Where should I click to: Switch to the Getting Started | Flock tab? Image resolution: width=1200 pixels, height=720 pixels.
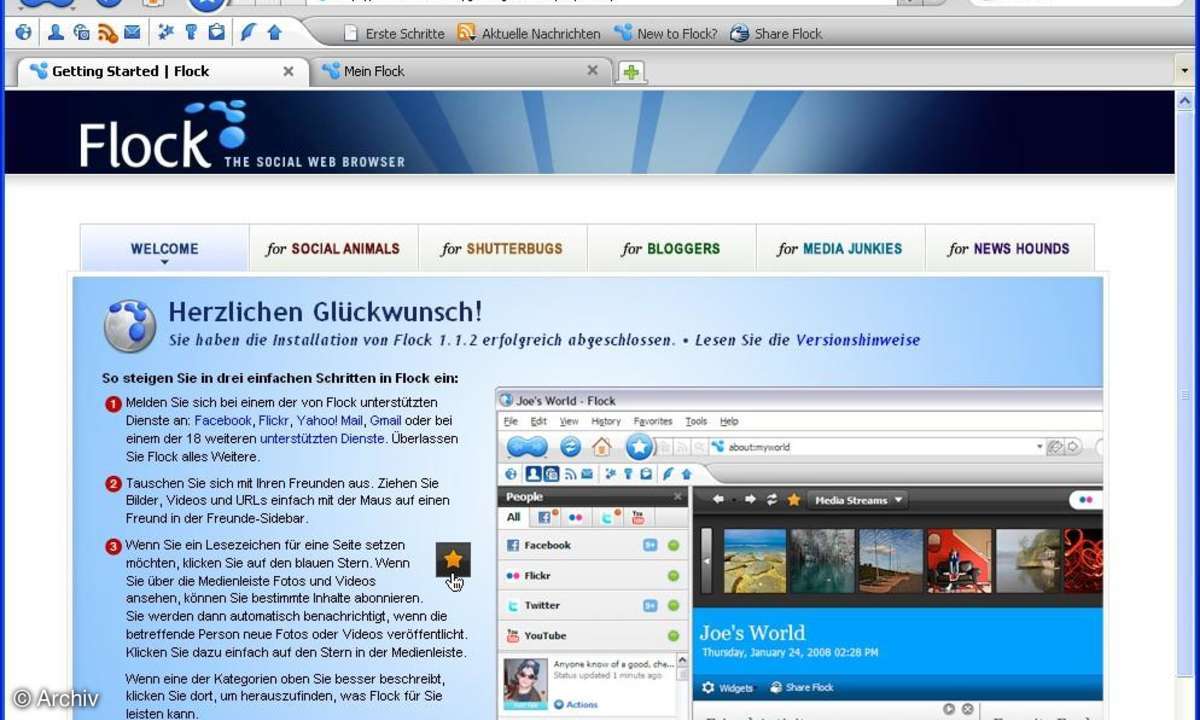(x=162, y=71)
